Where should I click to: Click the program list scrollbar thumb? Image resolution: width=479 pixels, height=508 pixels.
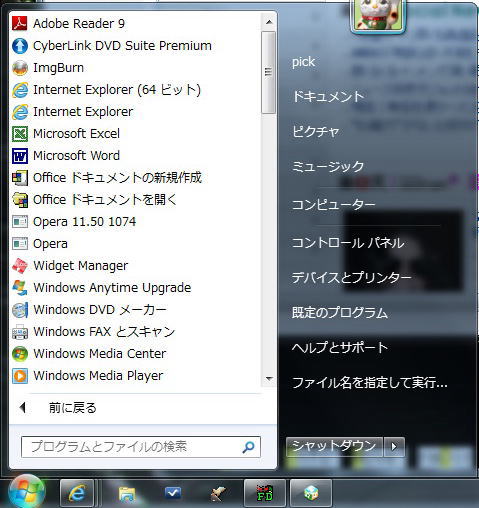pyautogui.click(x=269, y=72)
